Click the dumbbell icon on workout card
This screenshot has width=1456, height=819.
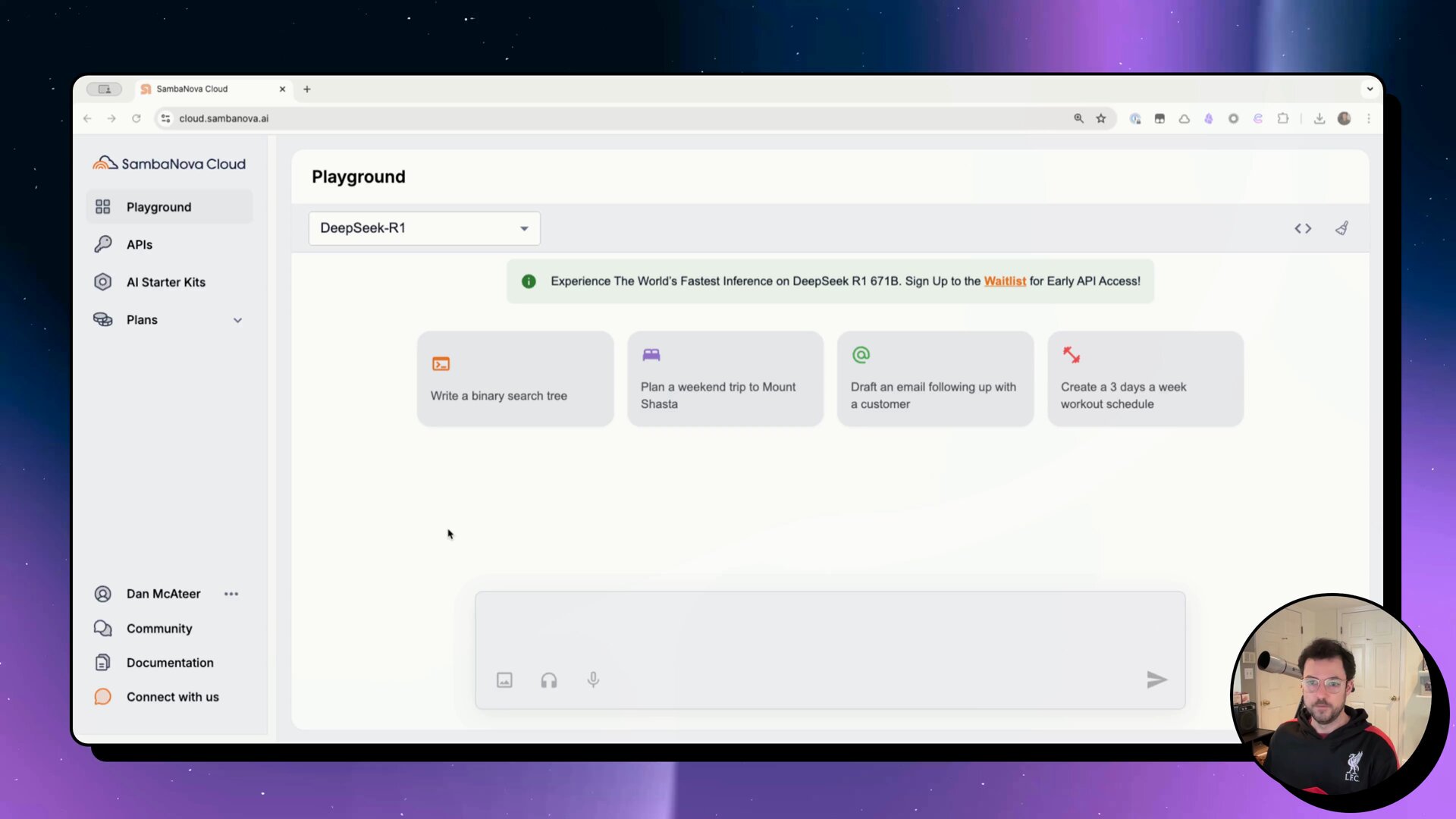click(x=1071, y=354)
